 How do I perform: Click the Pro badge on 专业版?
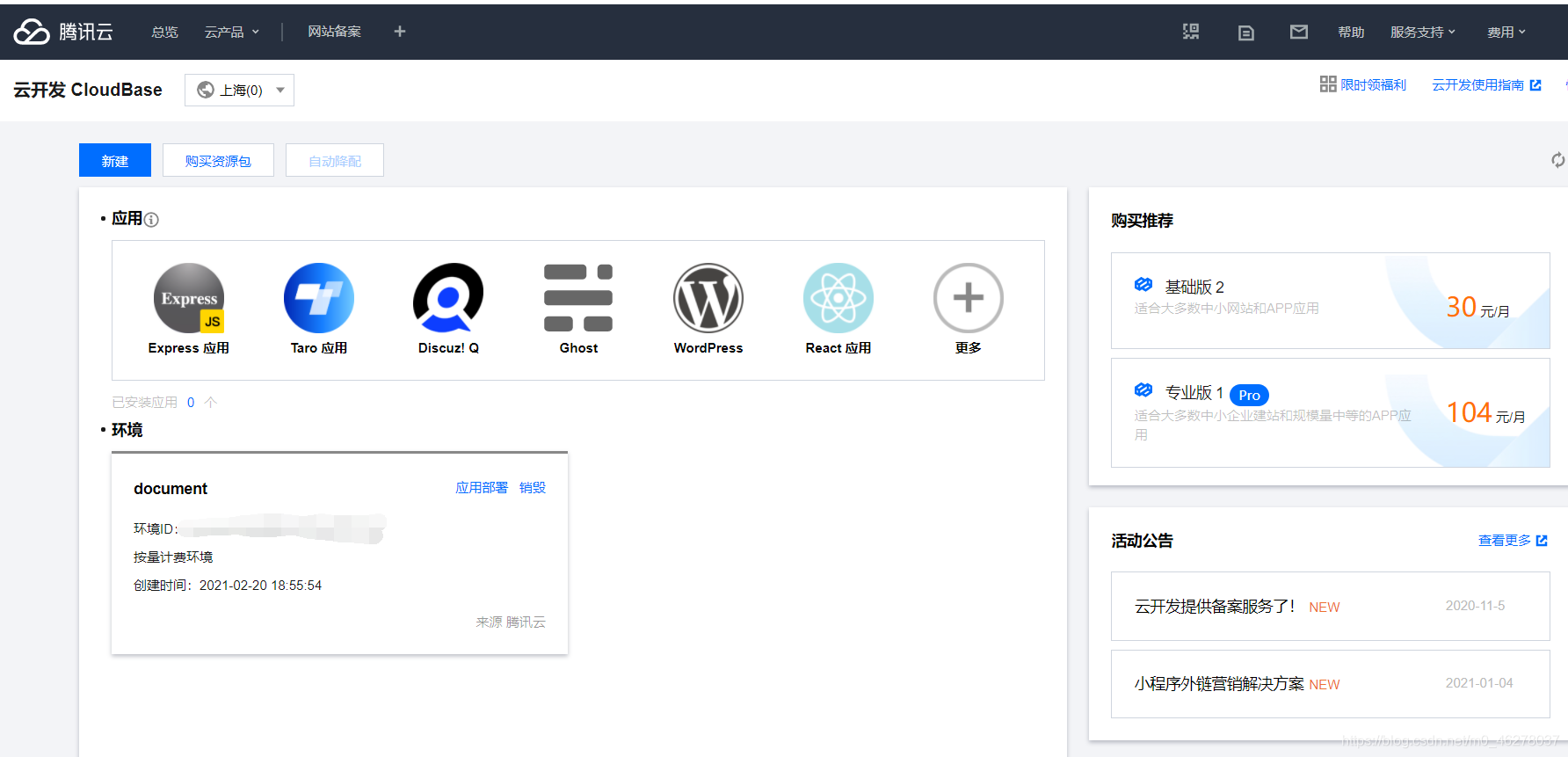(x=1249, y=395)
